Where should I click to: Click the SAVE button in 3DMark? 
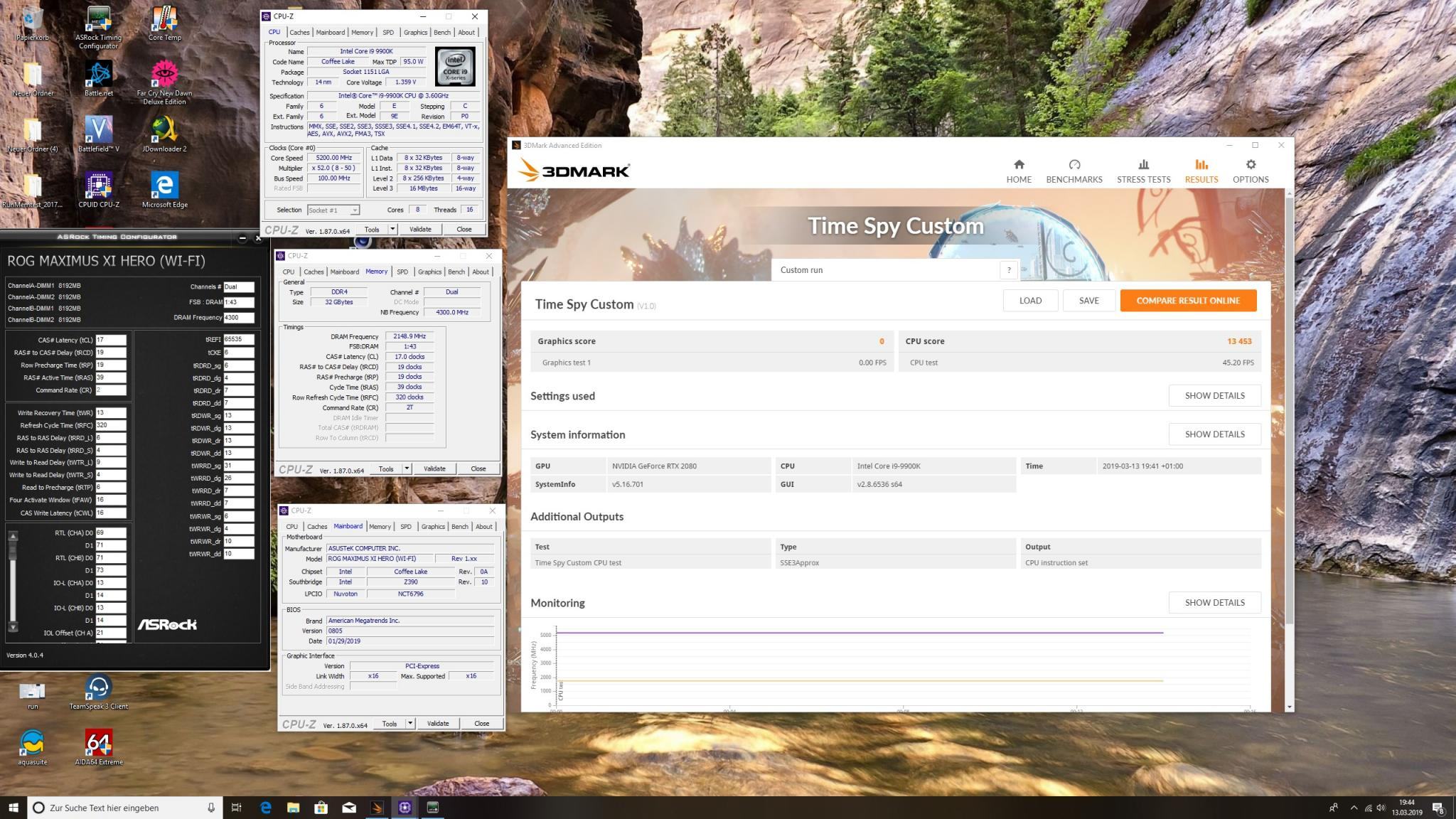(1088, 300)
